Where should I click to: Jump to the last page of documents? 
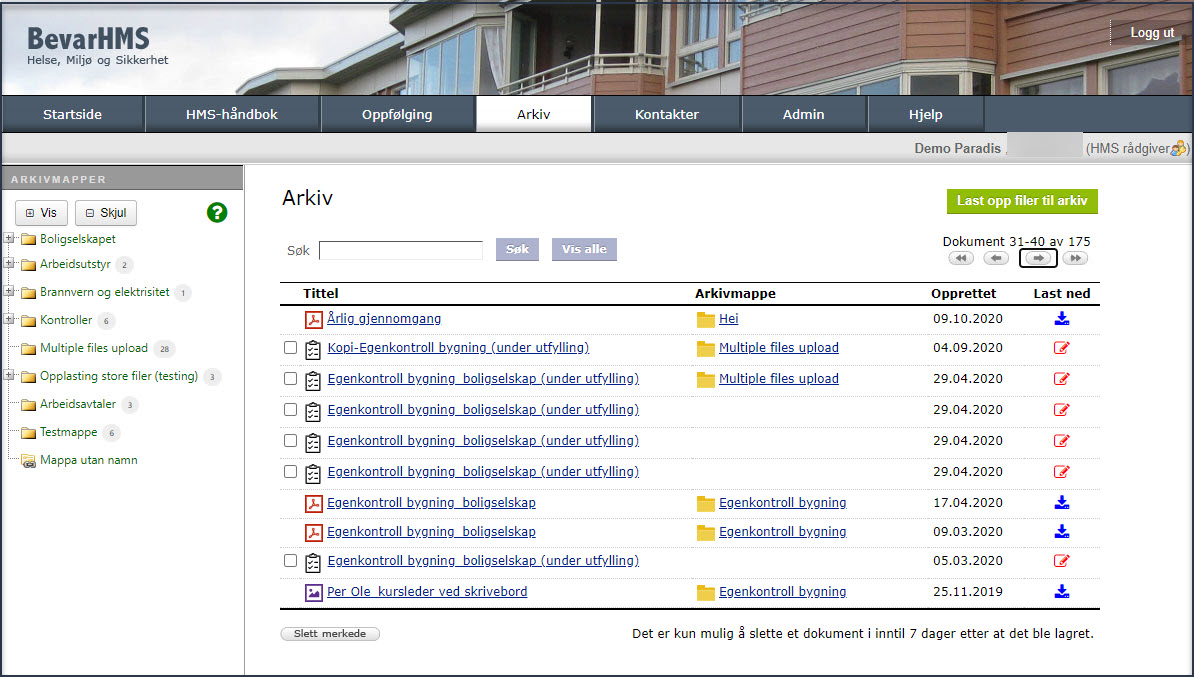click(1075, 258)
